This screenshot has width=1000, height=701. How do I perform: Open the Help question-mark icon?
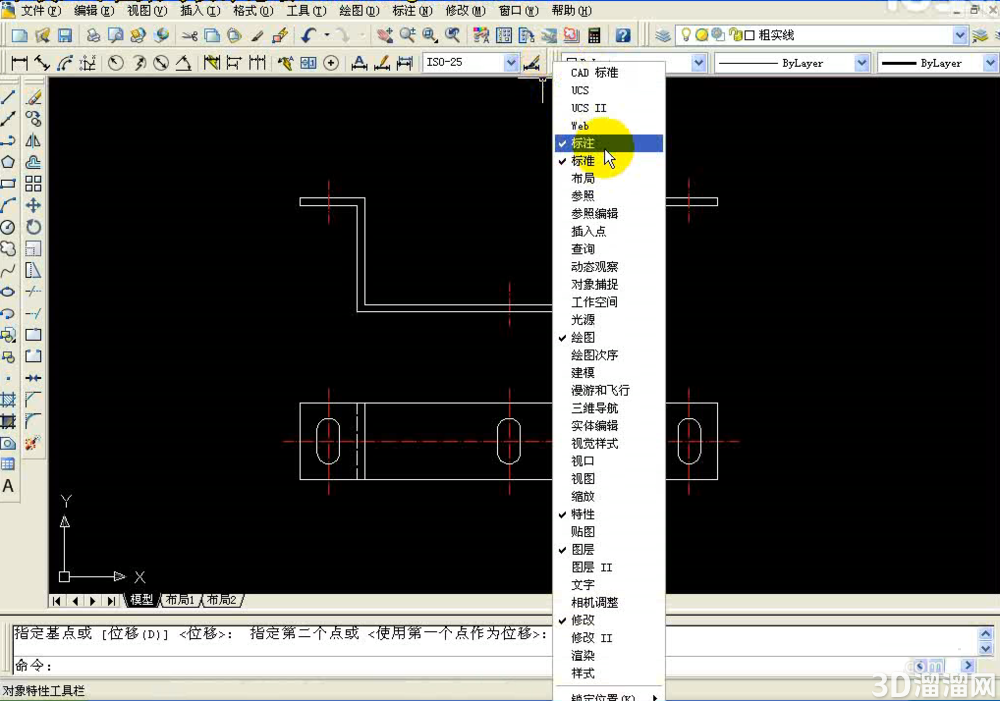tap(623, 36)
